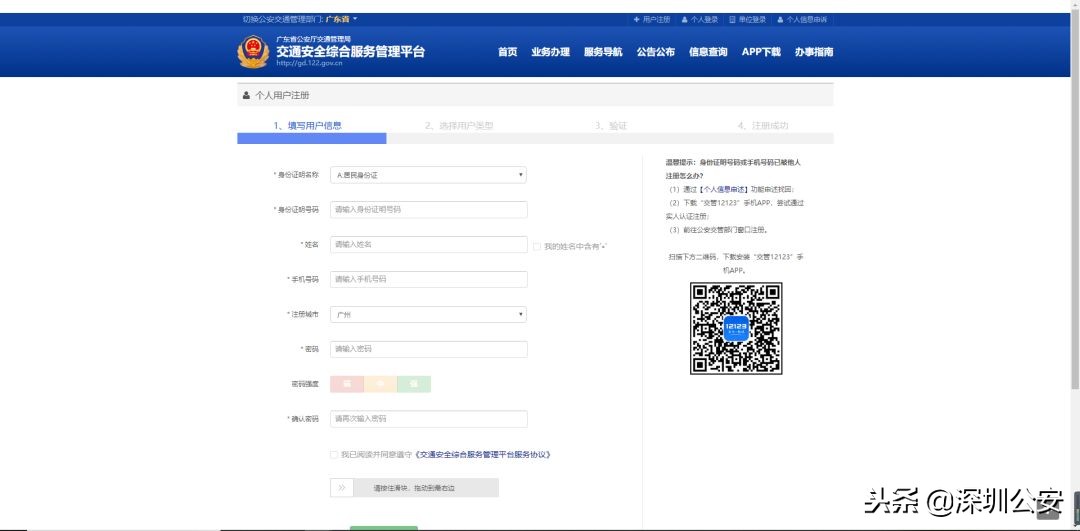
Task: Focus the 确认密码 input field
Action: [x=428, y=419]
